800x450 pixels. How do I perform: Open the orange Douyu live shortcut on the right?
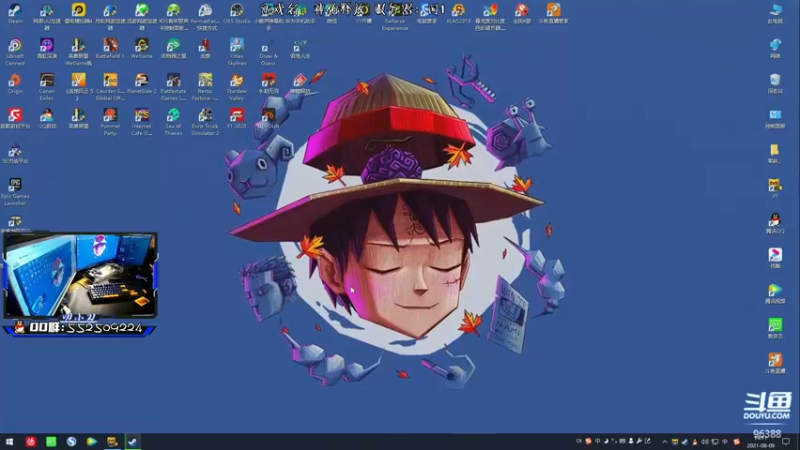pyautogui.click(x=775, y=363)
